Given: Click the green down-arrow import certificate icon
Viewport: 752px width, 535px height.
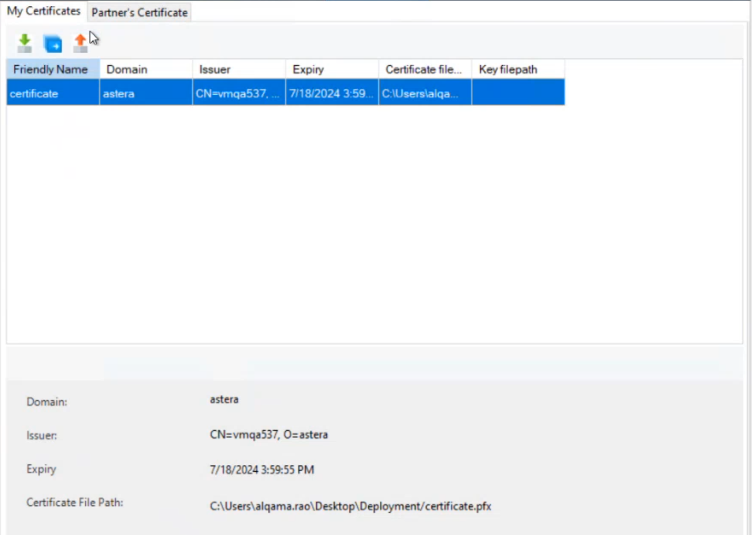Looking at the screenshot, I should (25, 43).
